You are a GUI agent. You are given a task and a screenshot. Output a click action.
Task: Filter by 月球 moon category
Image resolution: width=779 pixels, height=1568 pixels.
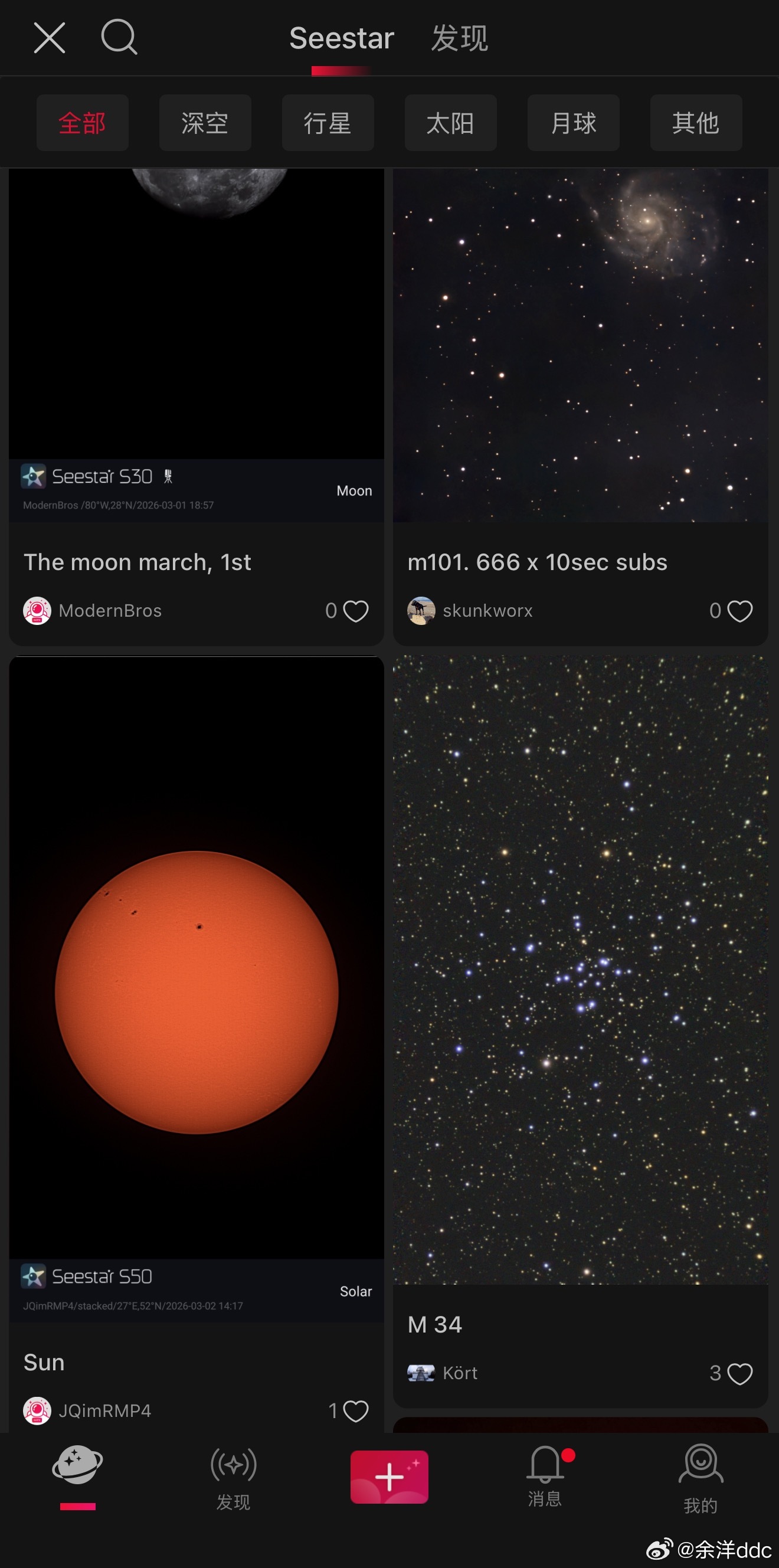pyautogui.click(x=573, y=122)
